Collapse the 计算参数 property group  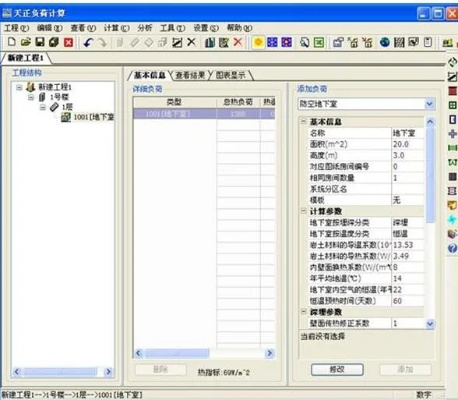click(304, 211)
